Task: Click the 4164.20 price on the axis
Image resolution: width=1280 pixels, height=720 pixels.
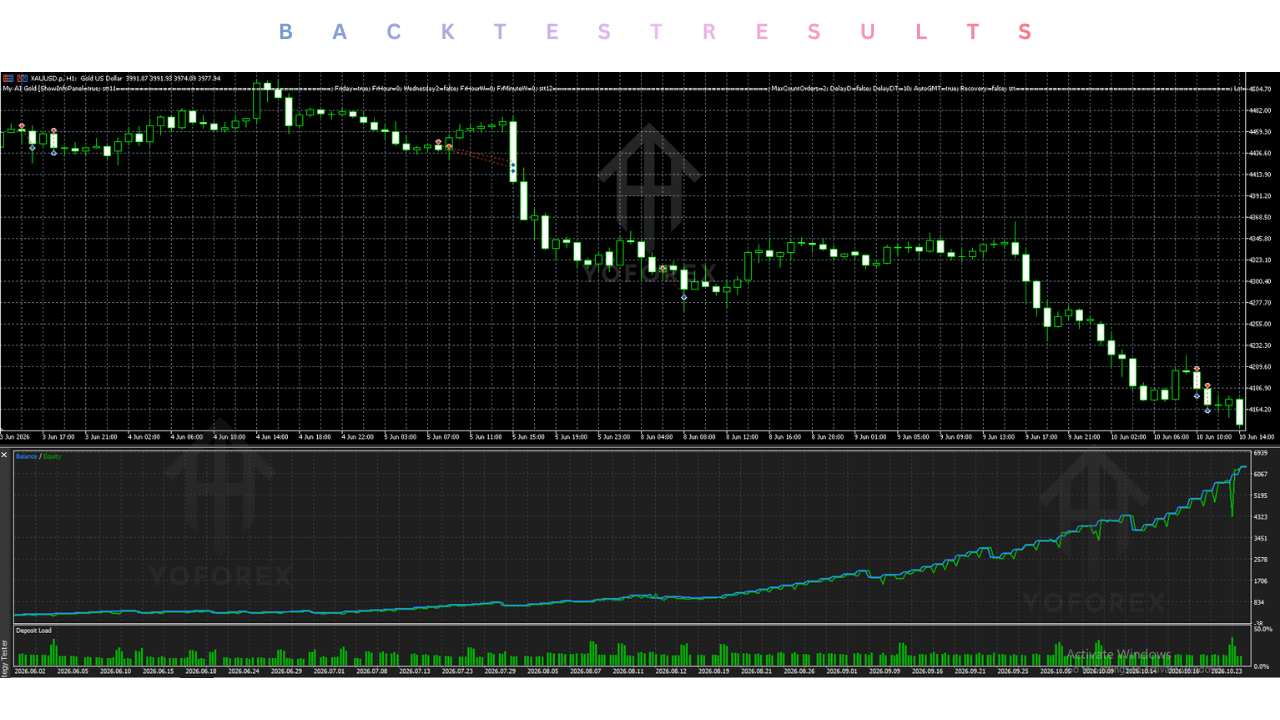Action: tap(1259, 409)
